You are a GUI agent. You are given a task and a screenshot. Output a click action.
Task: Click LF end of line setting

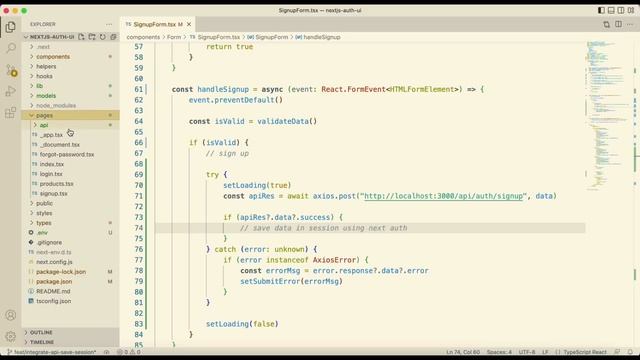pyautogui.click(x=545, y=352)
